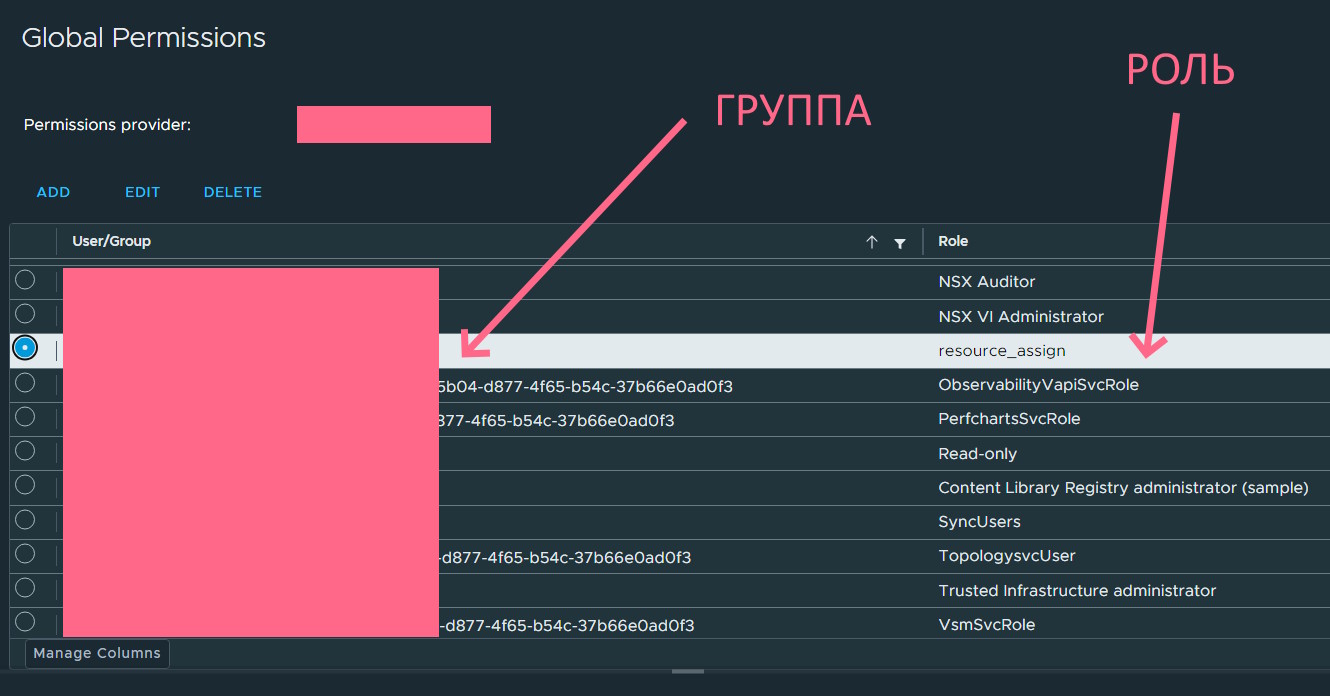Click the Trusted Infrastructure administrator role cell

(1077, 591)
